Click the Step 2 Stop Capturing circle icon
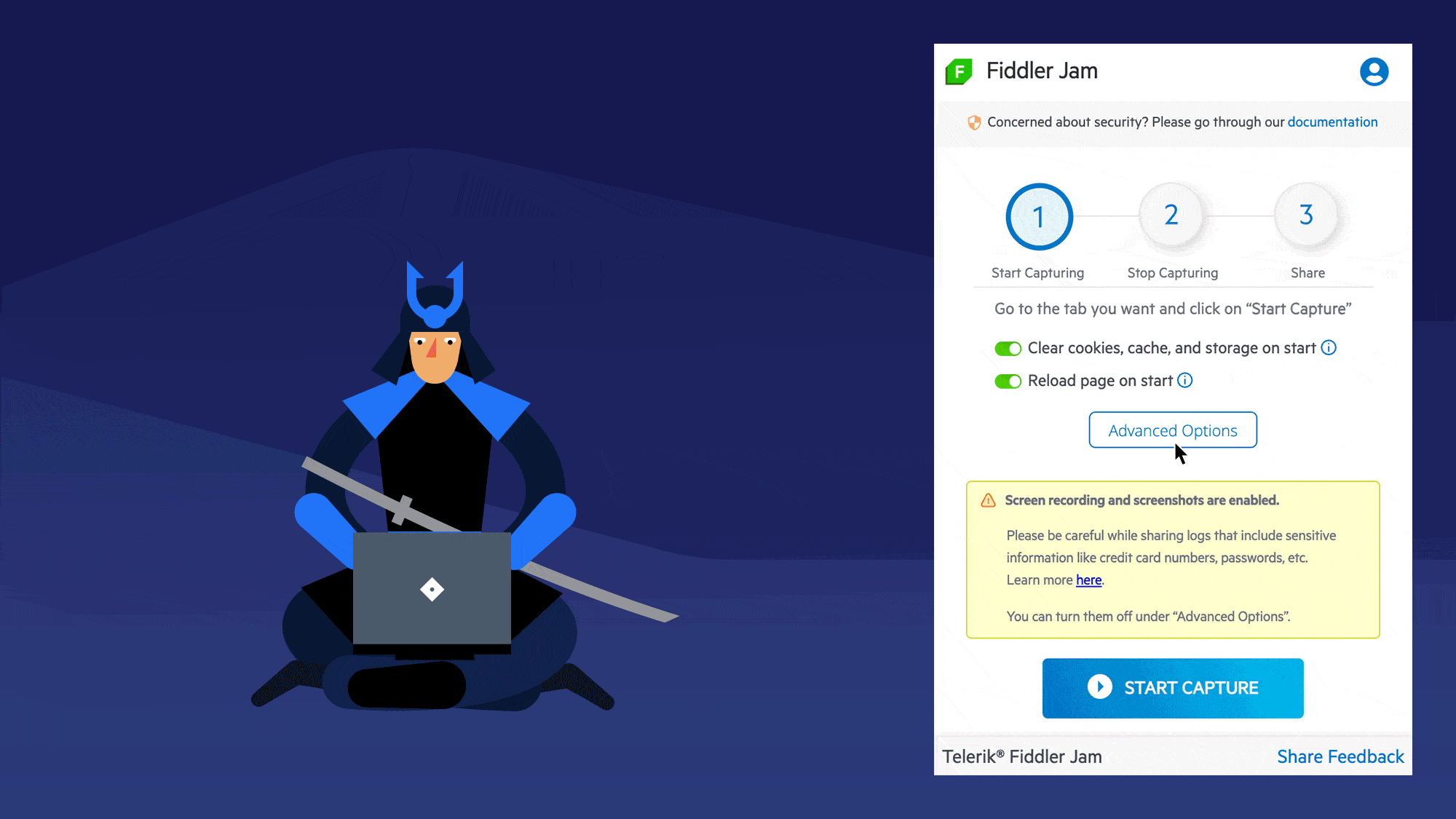 pos(1172,214)
